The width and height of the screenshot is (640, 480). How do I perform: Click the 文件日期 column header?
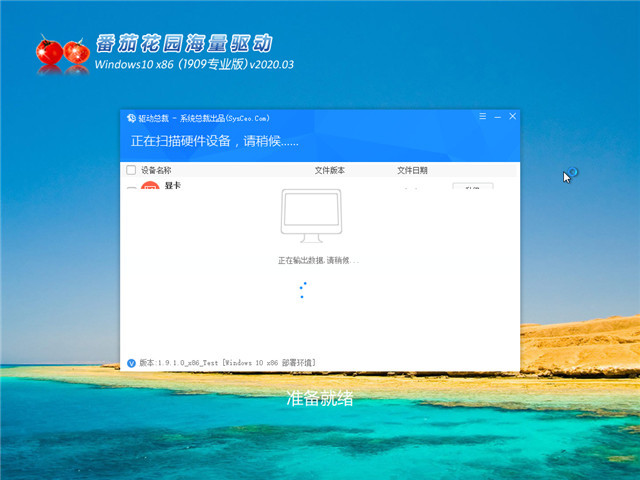click(412, 170)
